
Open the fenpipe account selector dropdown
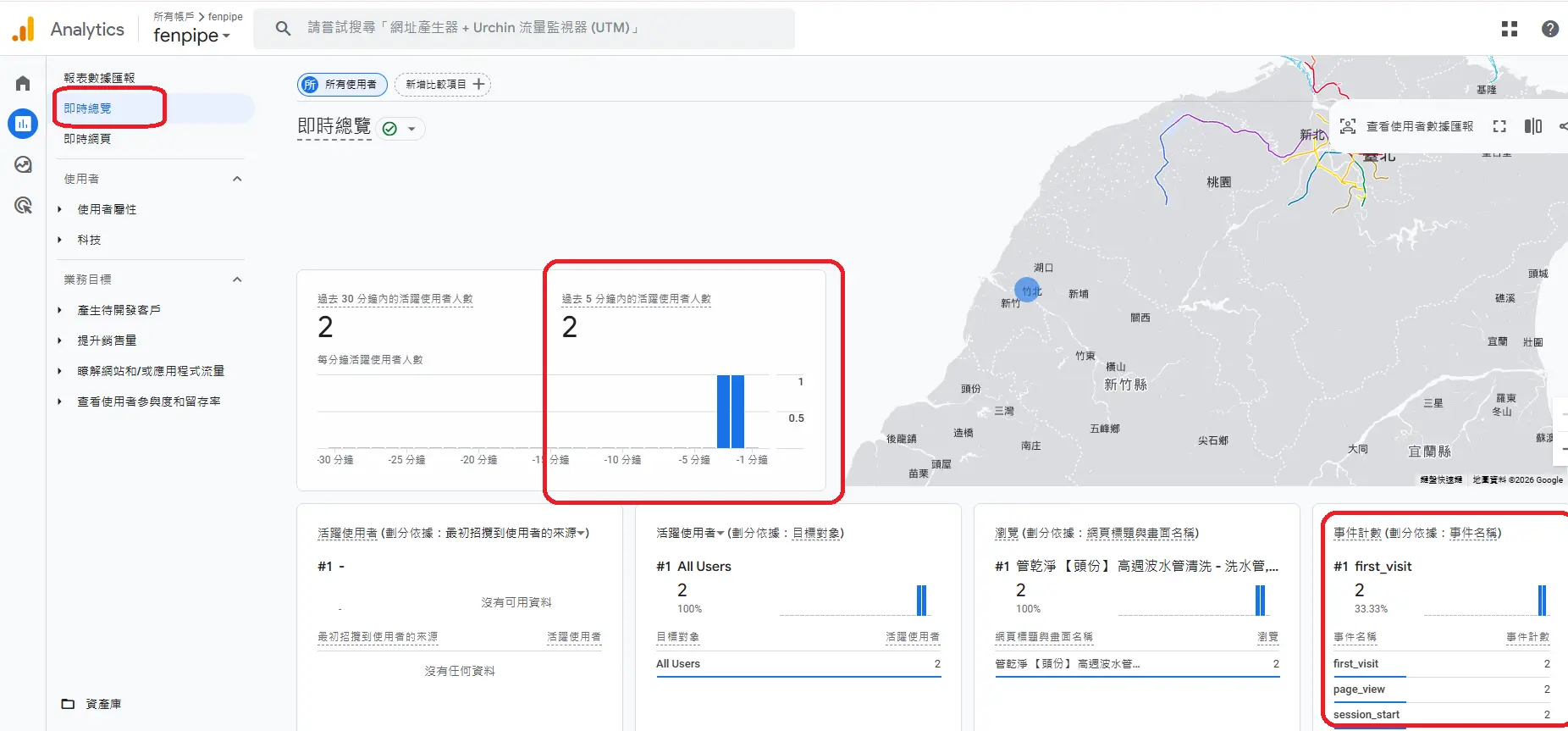point(191,36)
